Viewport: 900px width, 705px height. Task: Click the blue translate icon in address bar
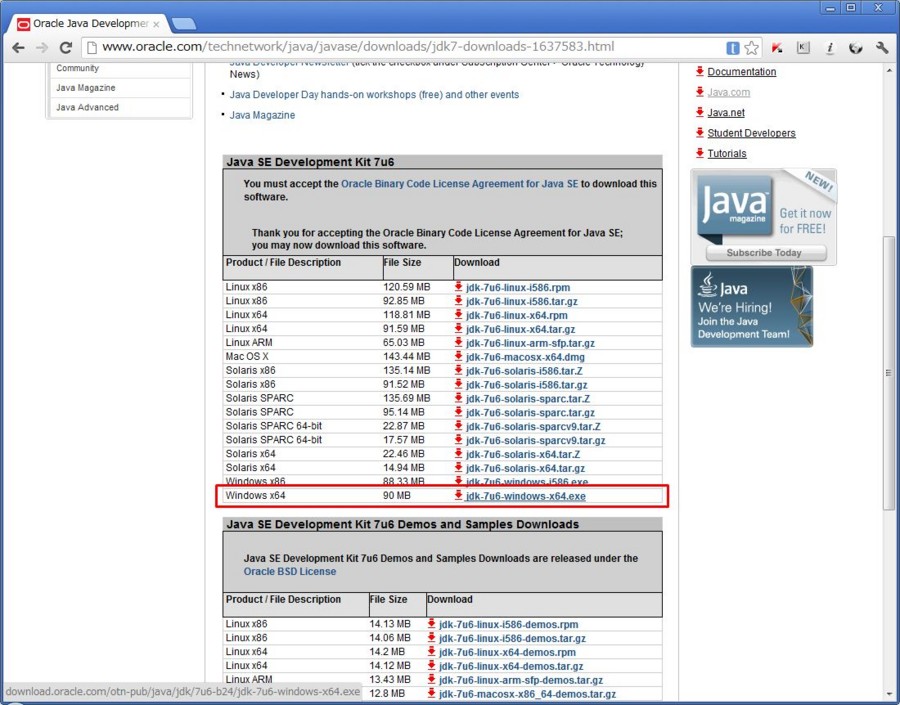(732, 48)
